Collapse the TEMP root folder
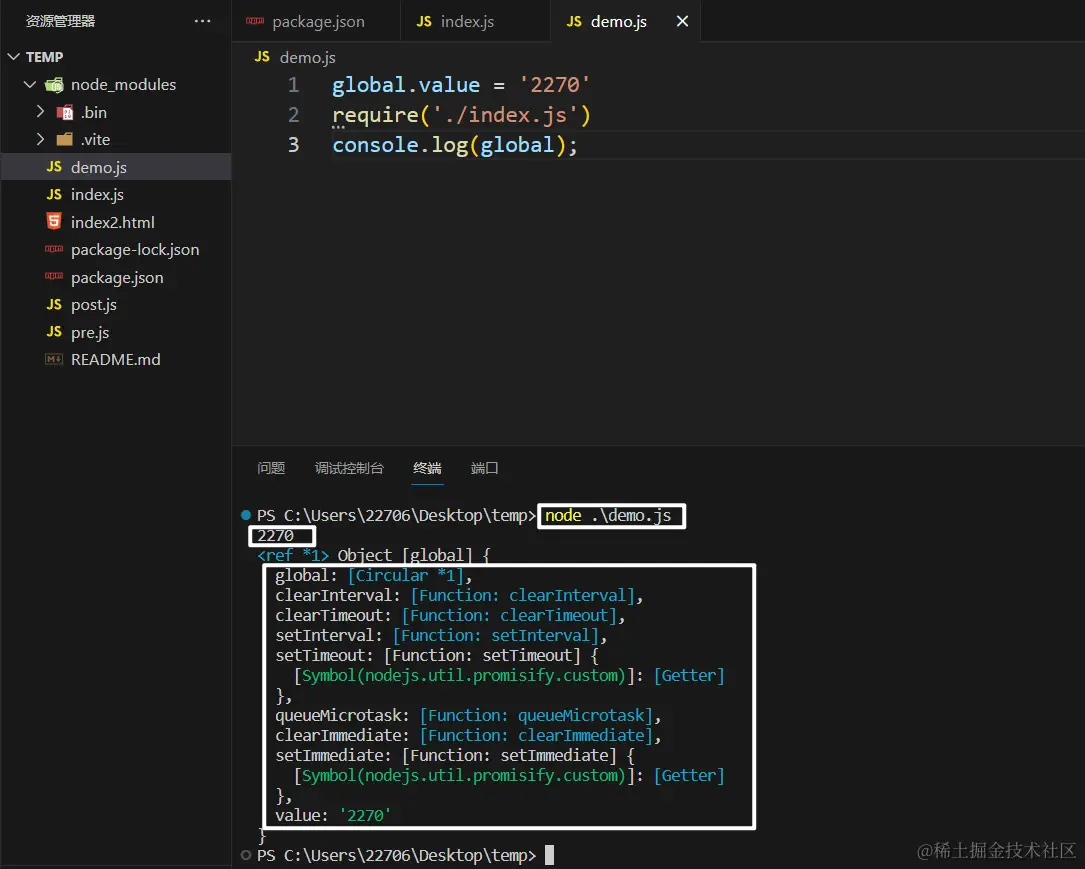Screen dimensions: 1085x869 click(13, 57)
